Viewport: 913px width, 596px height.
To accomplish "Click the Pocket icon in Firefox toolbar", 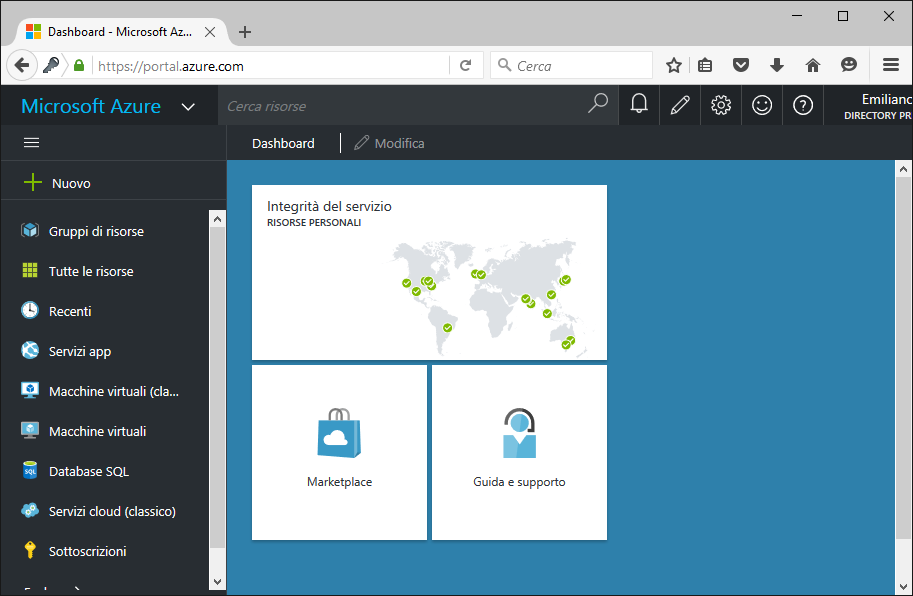I will click(741, 65).
